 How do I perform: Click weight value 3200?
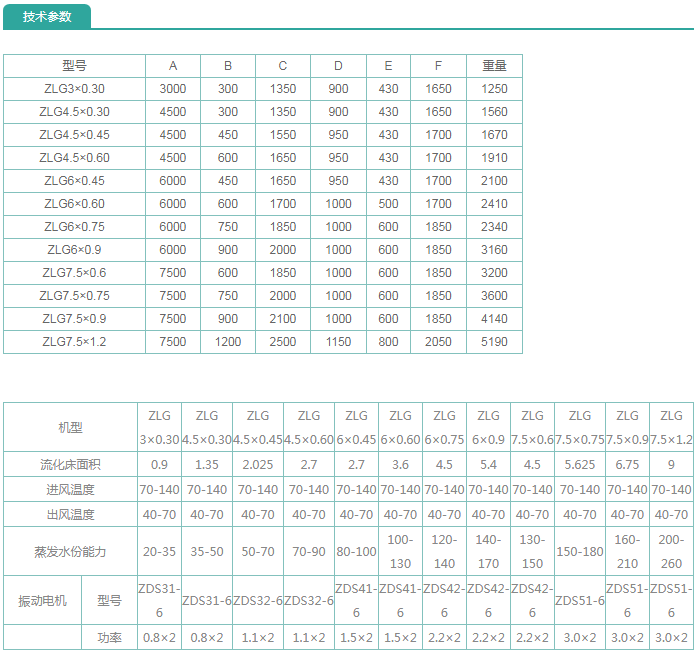pyautogui.click(x=494, y=273)
